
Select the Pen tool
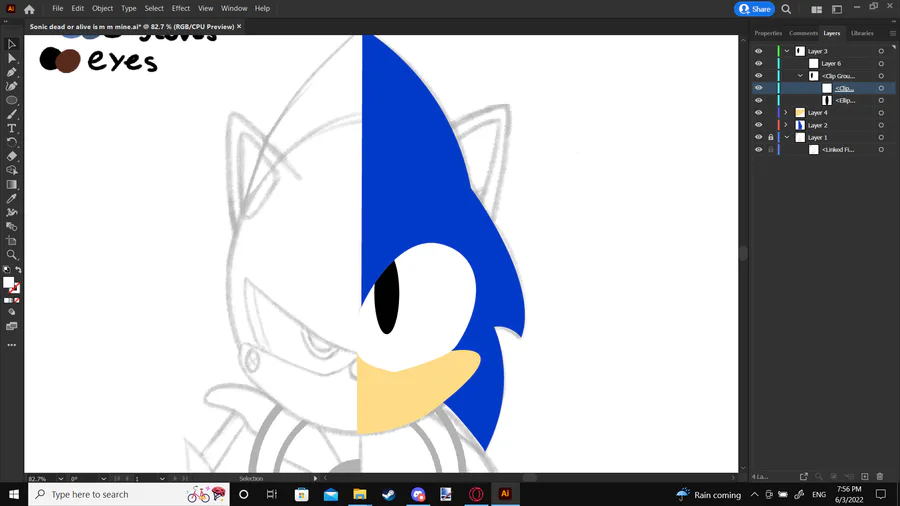coord(11,72)
